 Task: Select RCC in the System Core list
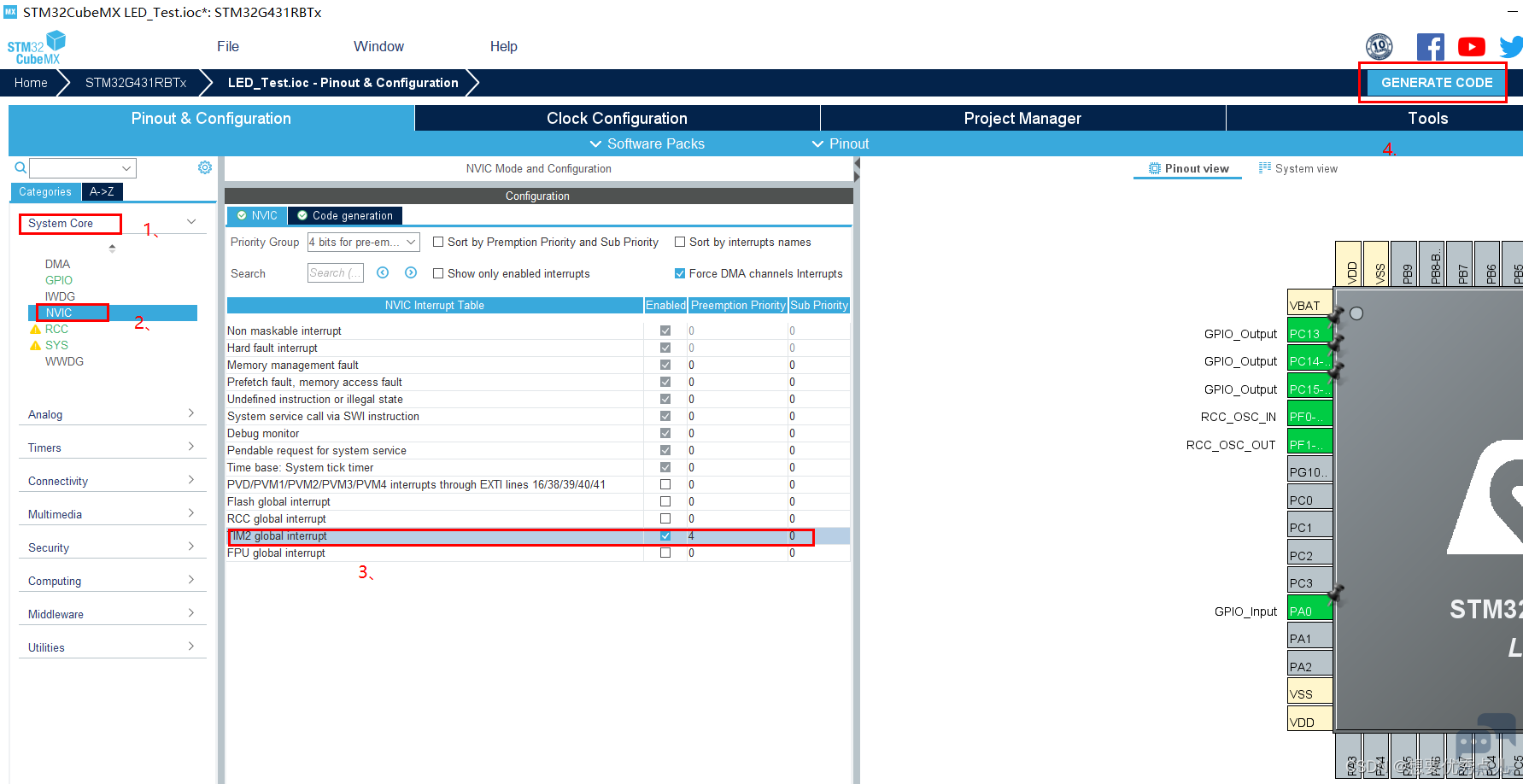click(56, 329)
